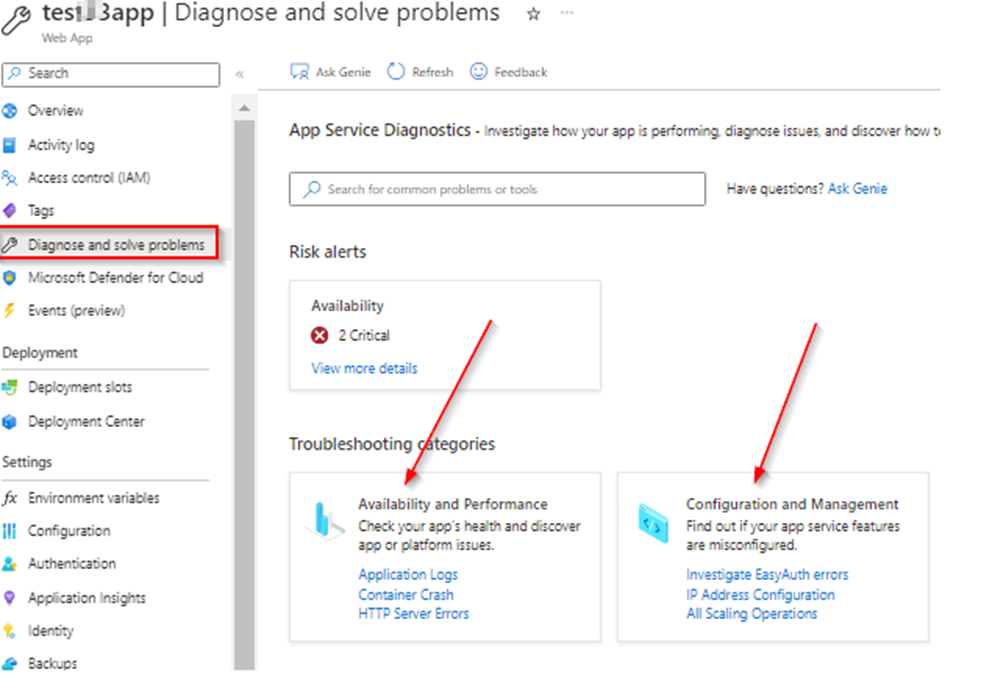The image size is (981, 678).
Task: Click Refresh in the top toolbar
Action: coord(419,71)
